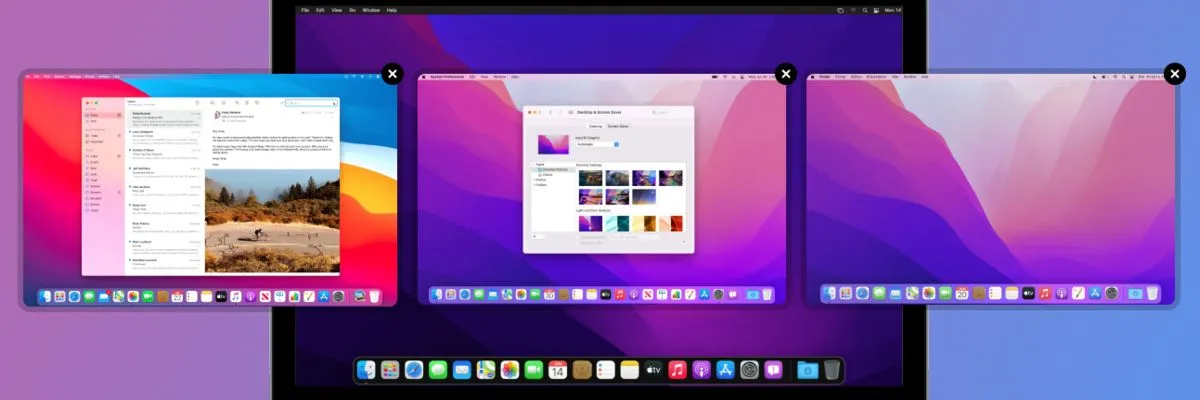Close the left desktop thumbnail showing Mail
This screenshot has height=400, width=1200.
click(392, 74)
